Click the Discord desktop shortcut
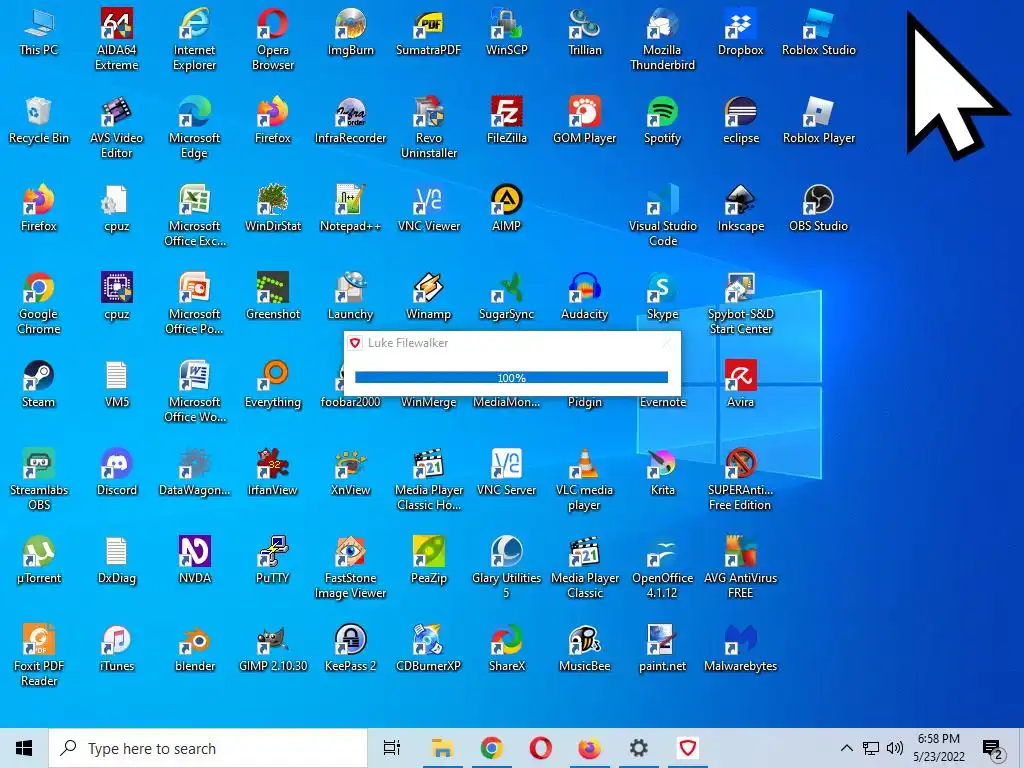Screen dimensions: 1024x768 [x=116, y=473]
